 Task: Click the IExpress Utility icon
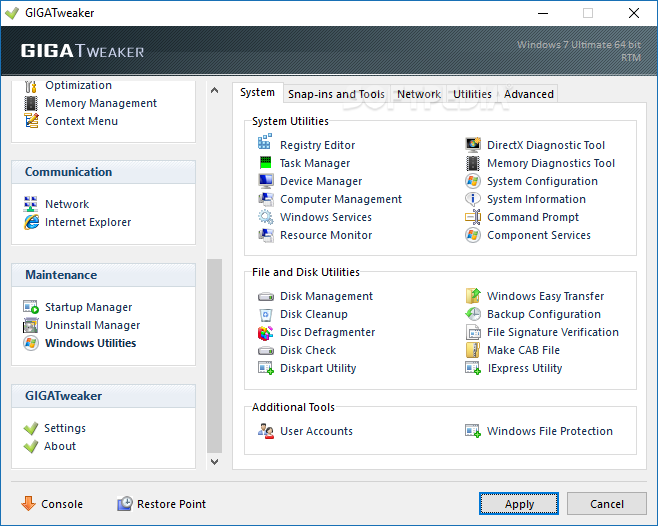pos(473,368)
